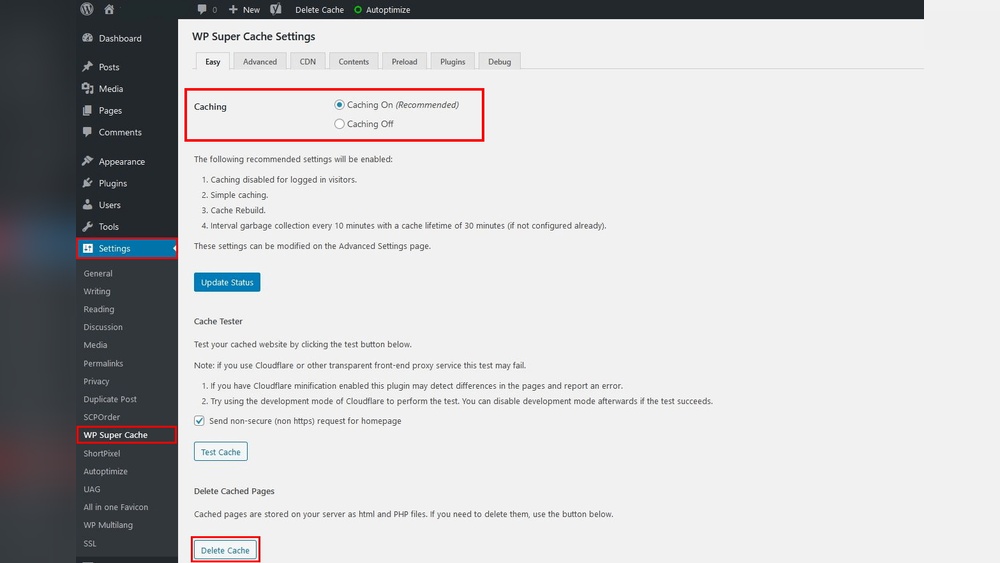Image resolution: width=1000 pixels, height=563 pixels.
Task: Switch to the Easy tab
Action: [212, 61]
